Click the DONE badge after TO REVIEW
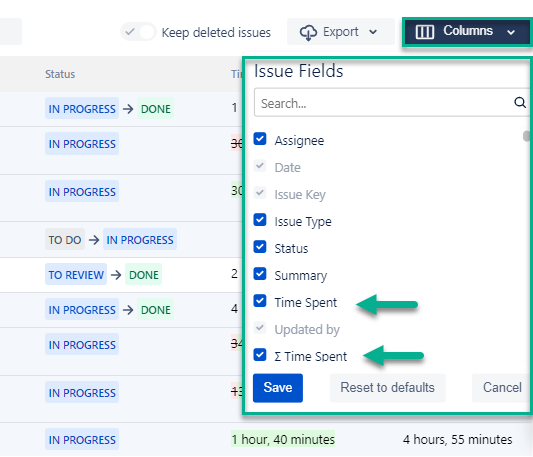The width and height of the screenshot is (533, 457). [x=144, y=275]
